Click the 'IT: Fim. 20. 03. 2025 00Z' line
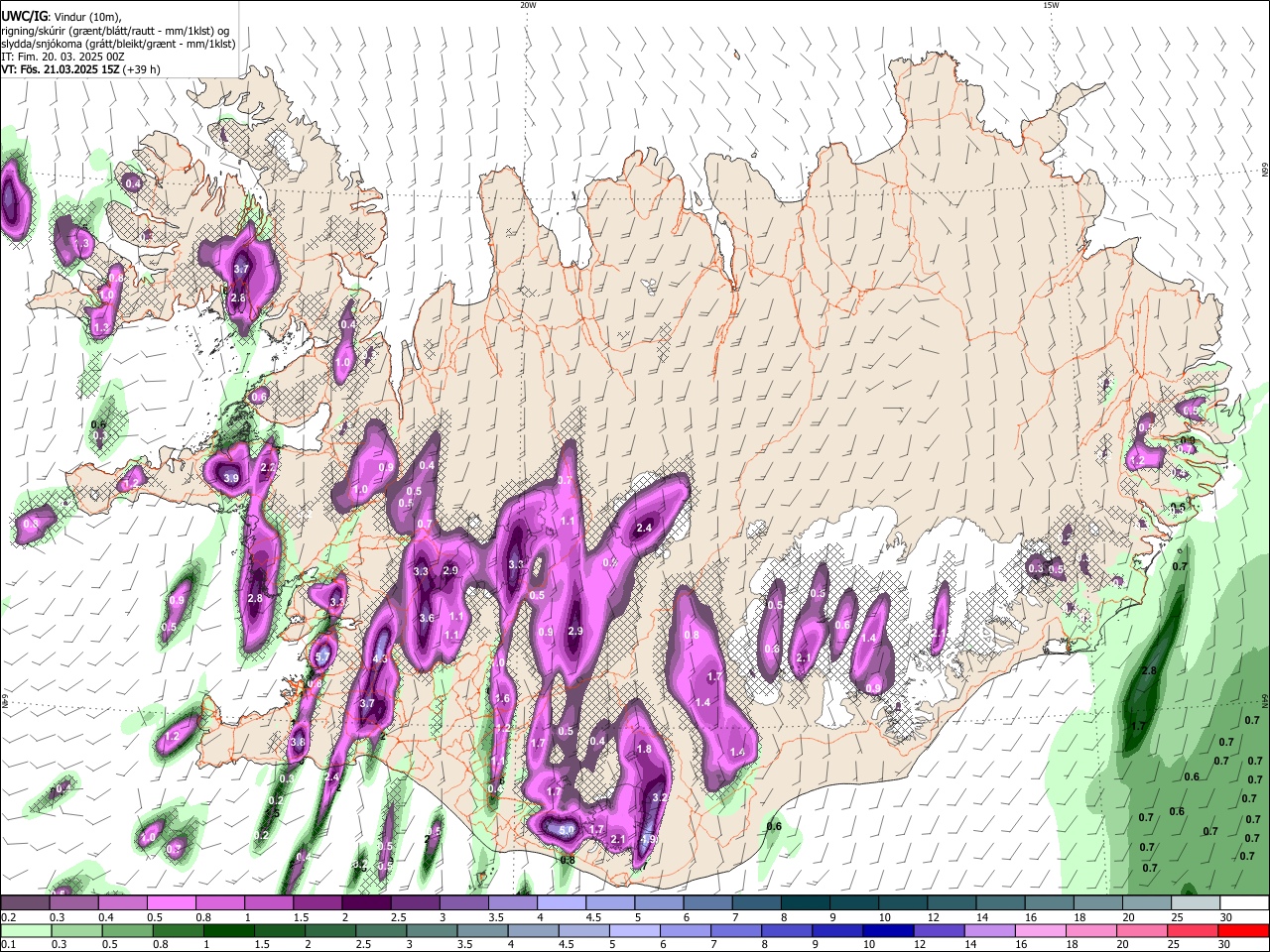Image resolution: width=1270 pixels, height=952 pixels. tap(63, 57)
